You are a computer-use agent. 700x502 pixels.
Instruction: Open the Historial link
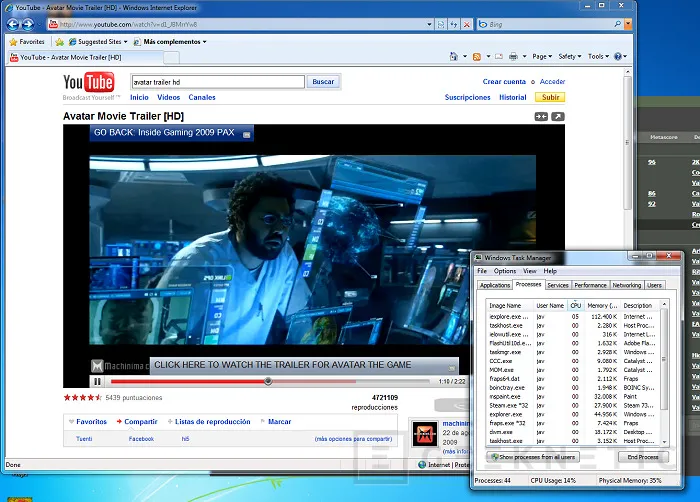point(512,97)
